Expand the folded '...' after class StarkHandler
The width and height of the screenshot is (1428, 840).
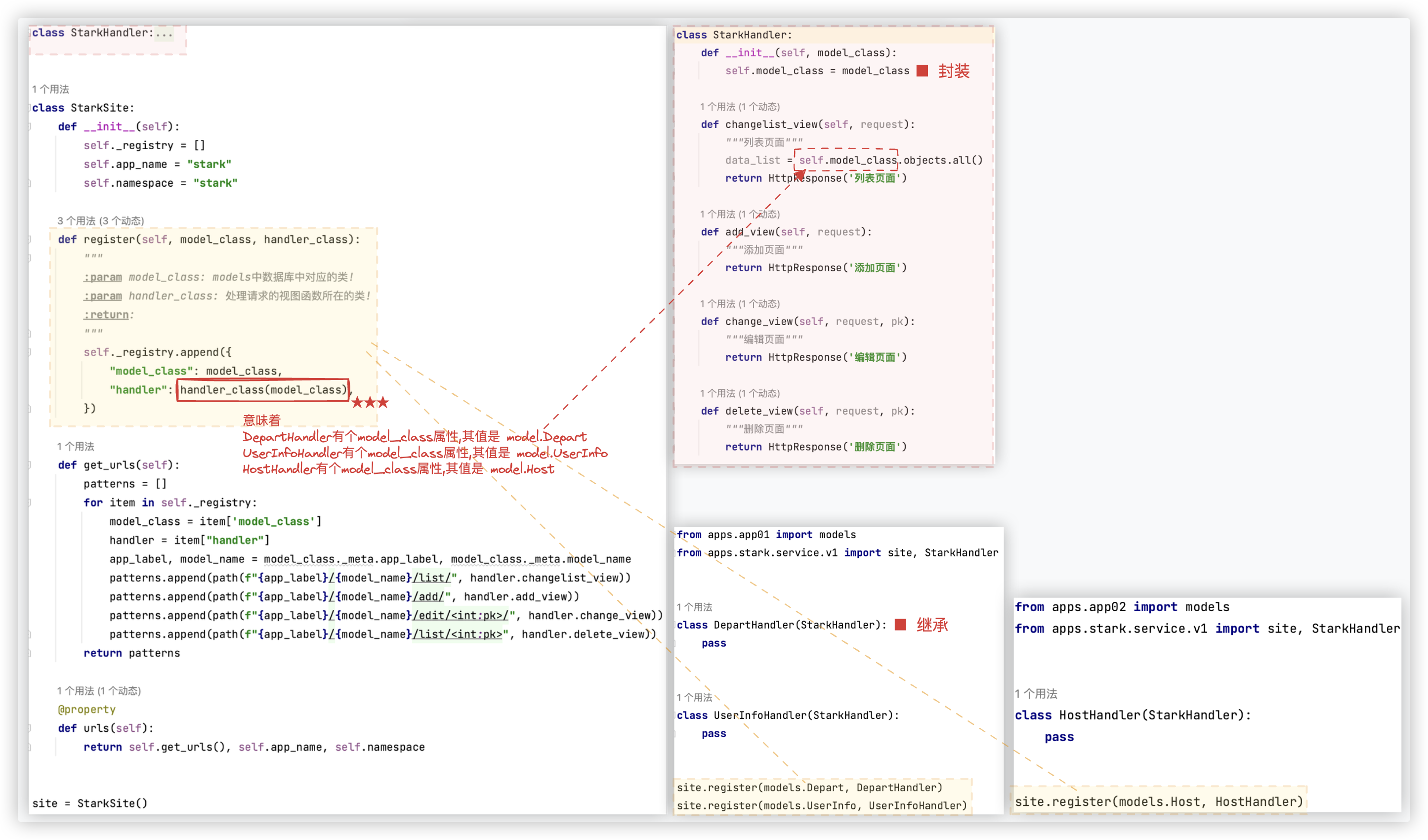164,33
